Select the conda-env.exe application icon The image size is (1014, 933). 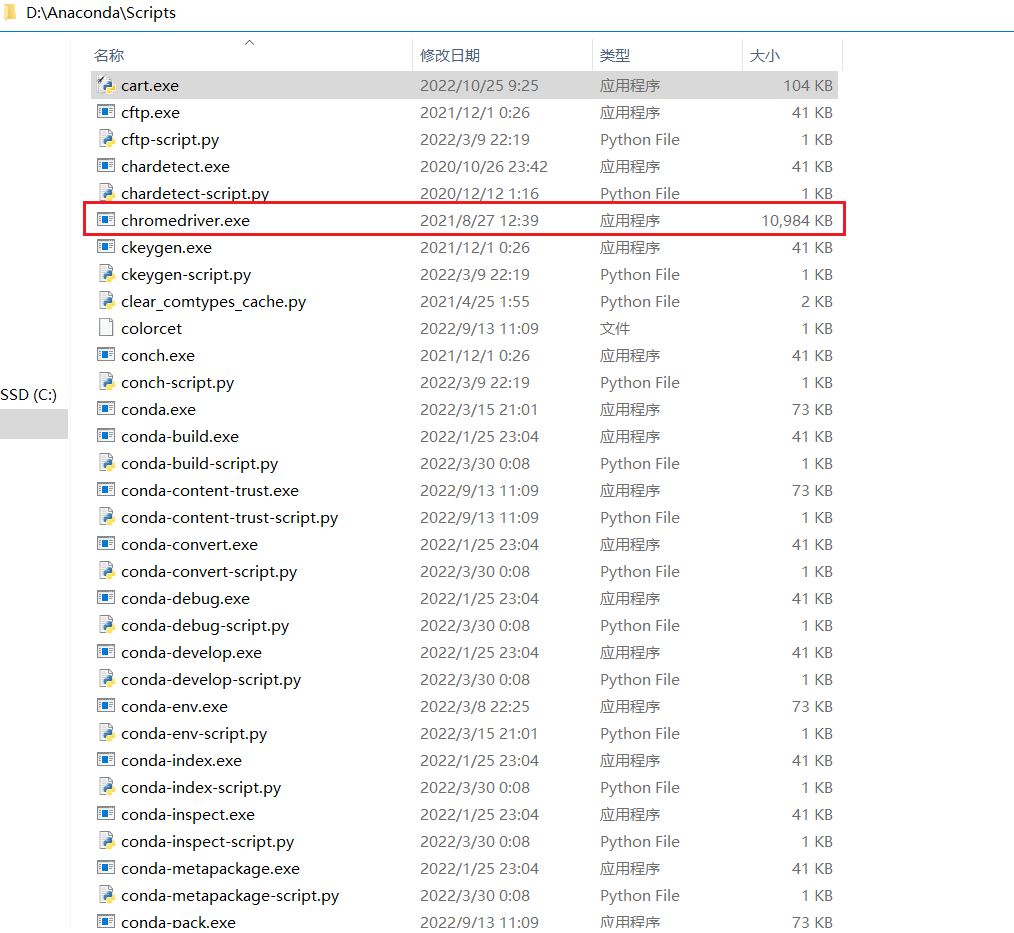105,706
